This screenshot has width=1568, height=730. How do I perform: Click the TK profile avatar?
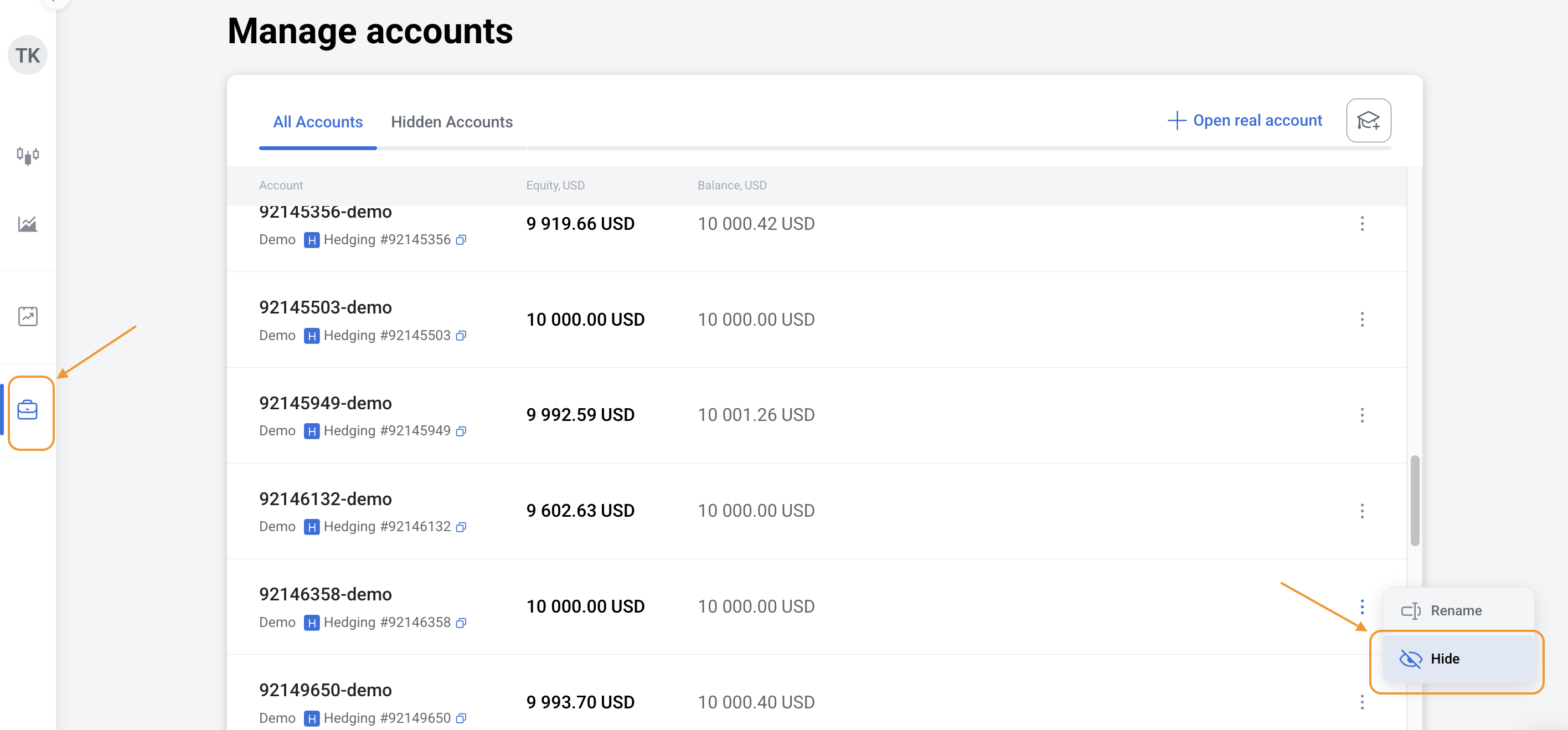(x=27, y=55)
